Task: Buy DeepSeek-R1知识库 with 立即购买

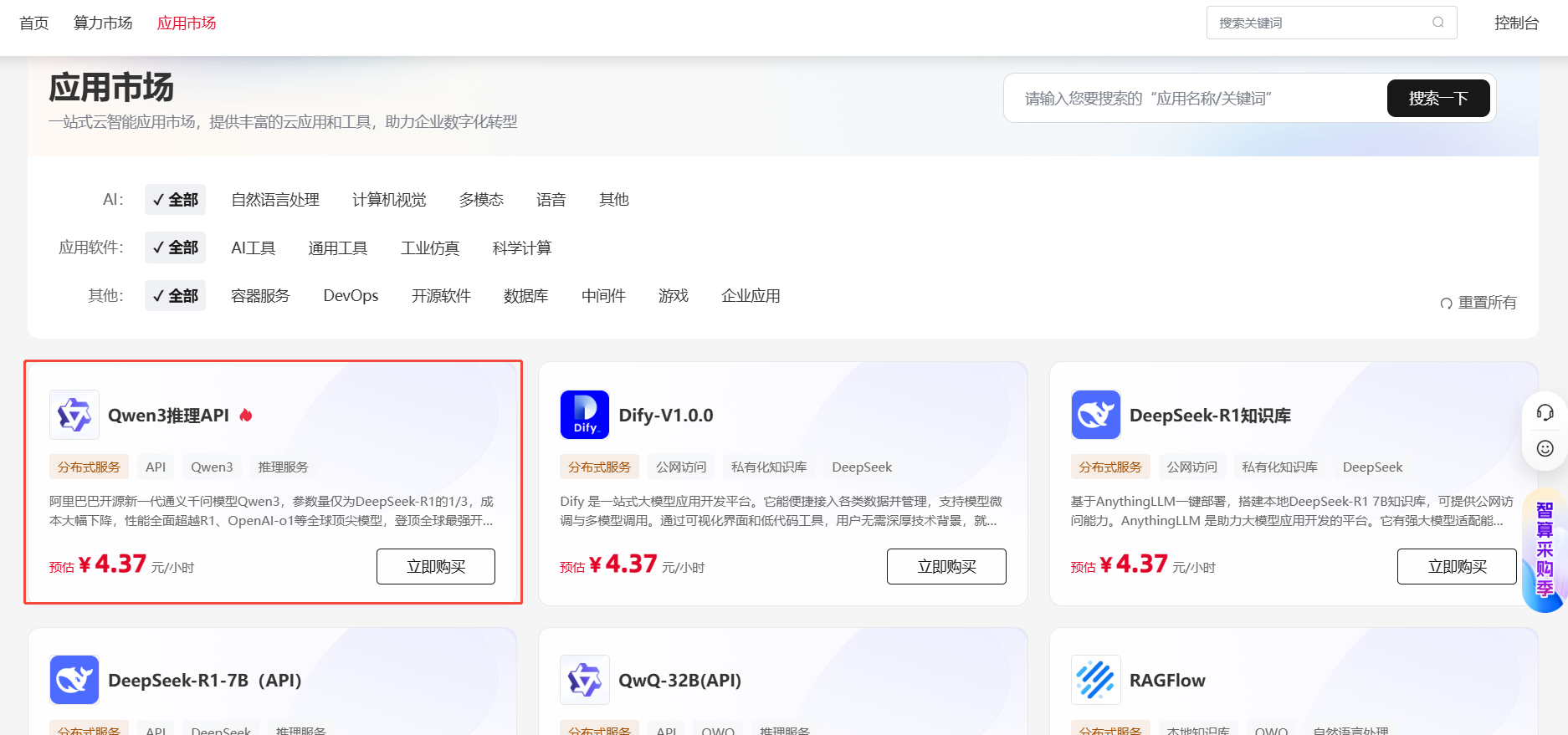Action: (1457, 567)
